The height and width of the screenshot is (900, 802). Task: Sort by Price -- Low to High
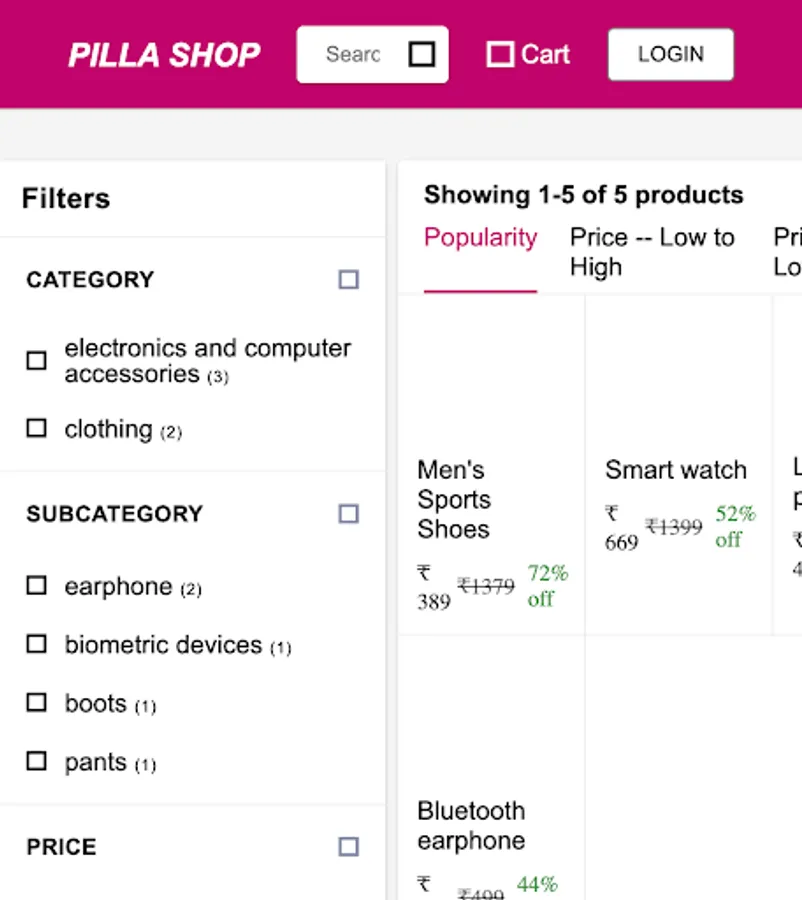652,252
